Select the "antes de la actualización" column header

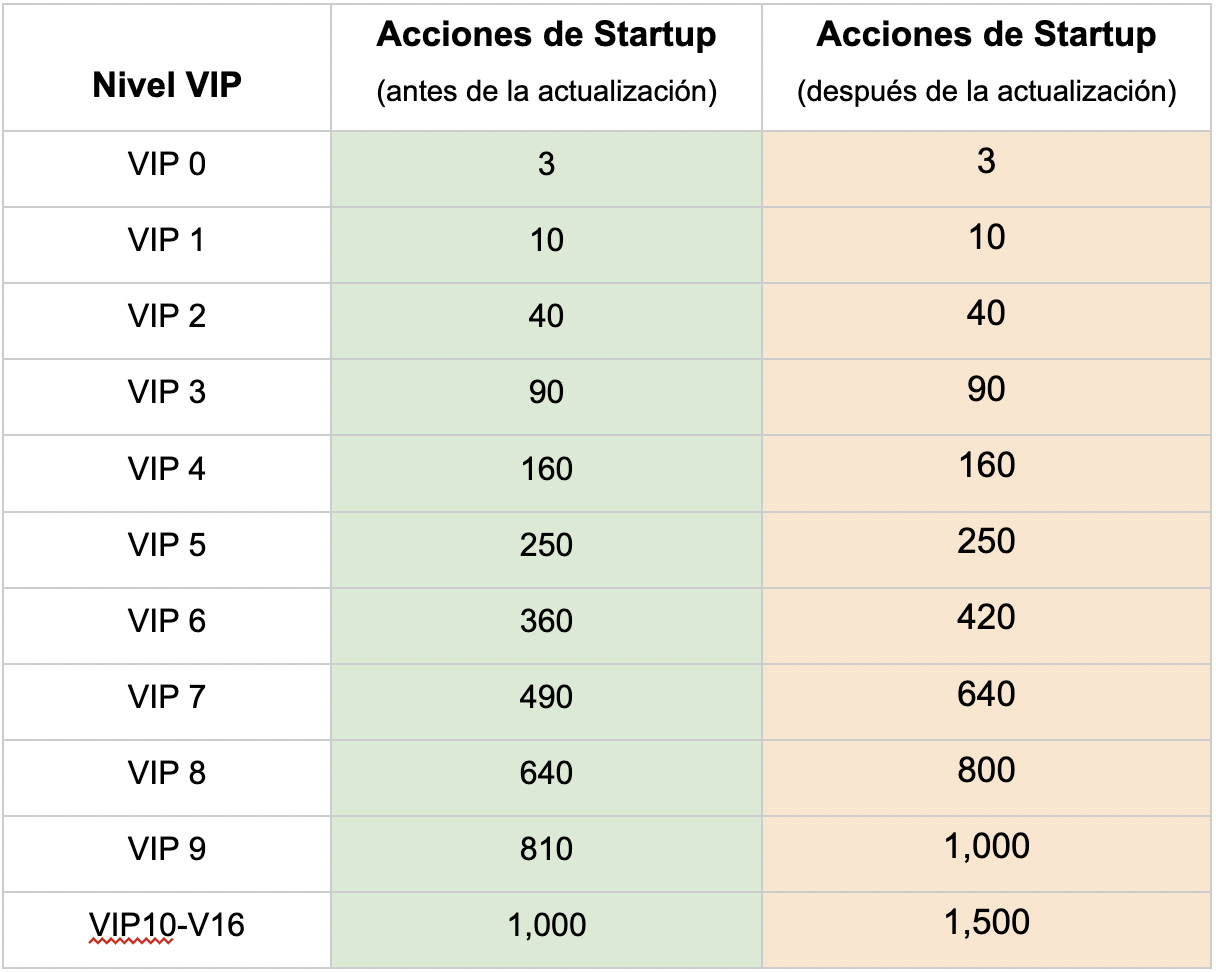(x=546, y=62)
